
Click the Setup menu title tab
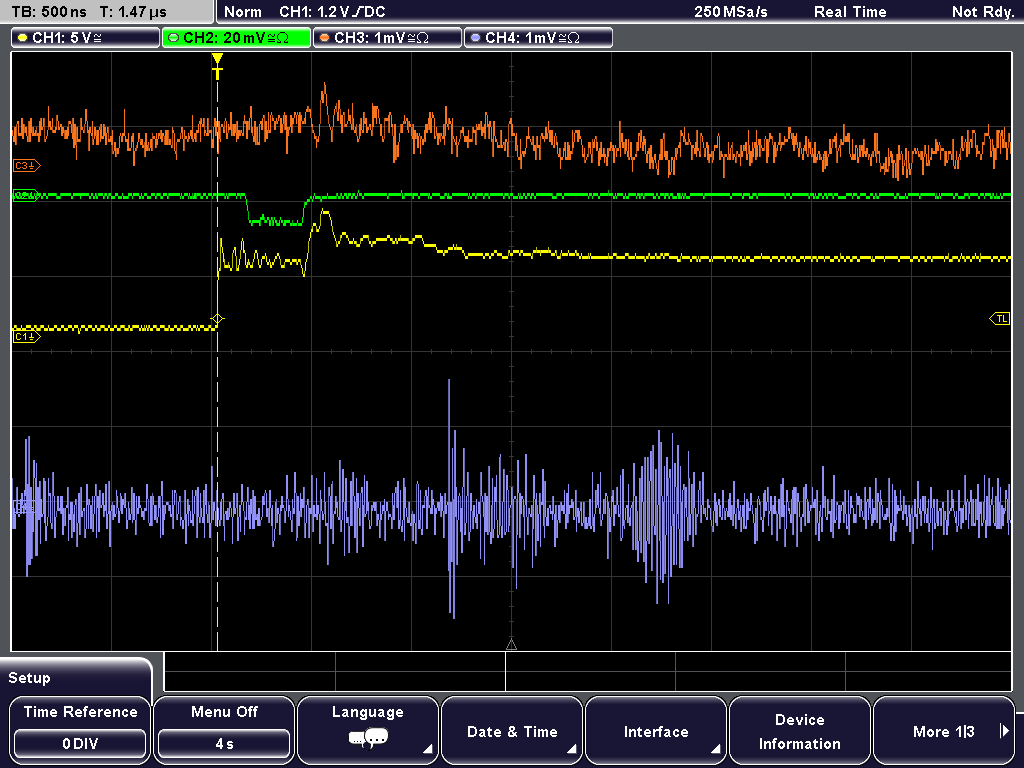76,678
